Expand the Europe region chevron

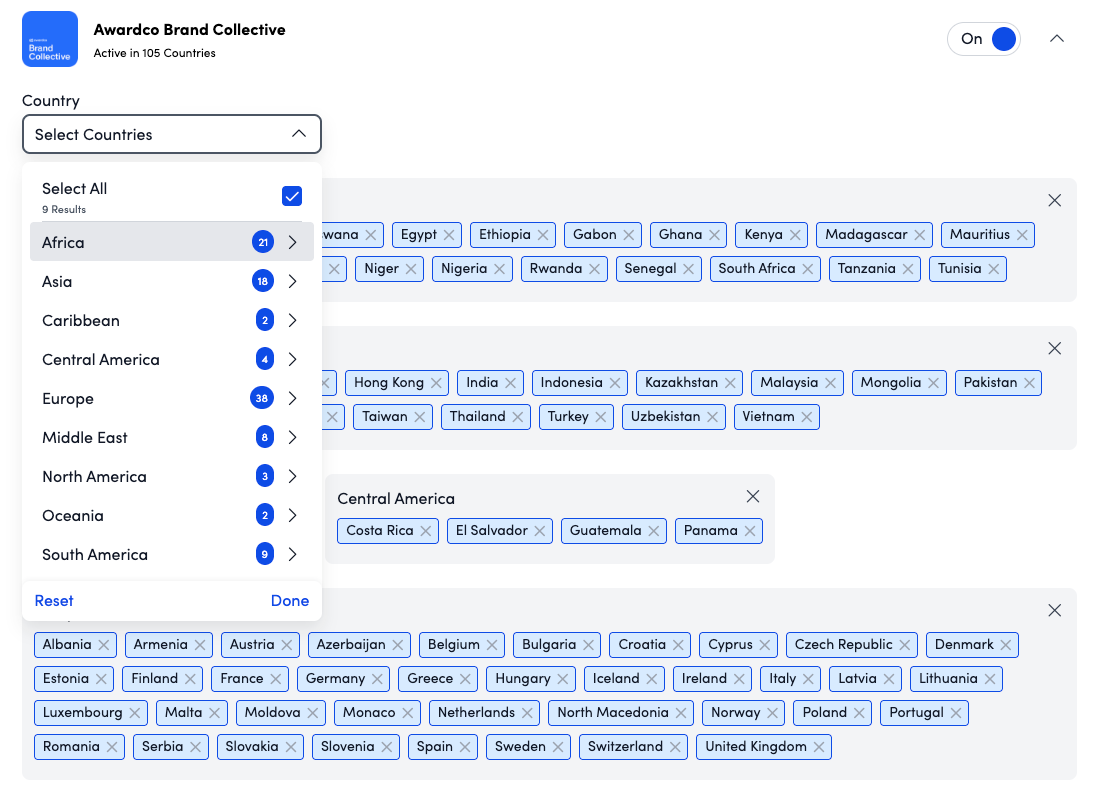(x=293, y=398)
